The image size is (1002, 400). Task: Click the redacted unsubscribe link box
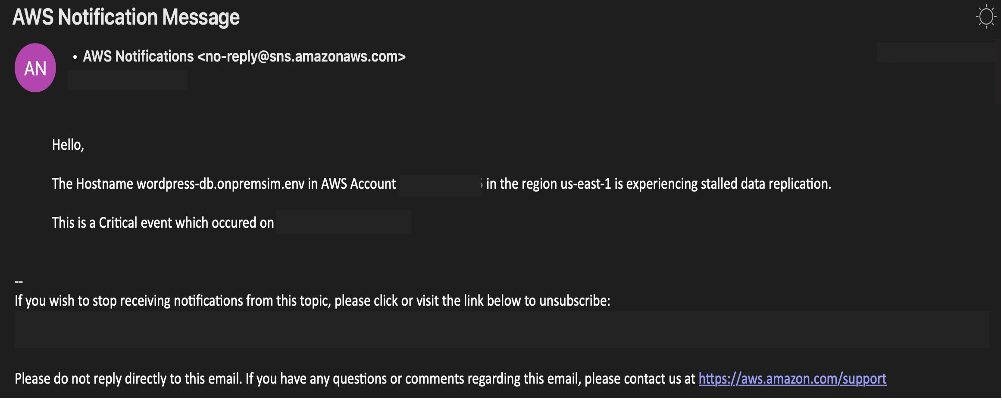(502, 330)
